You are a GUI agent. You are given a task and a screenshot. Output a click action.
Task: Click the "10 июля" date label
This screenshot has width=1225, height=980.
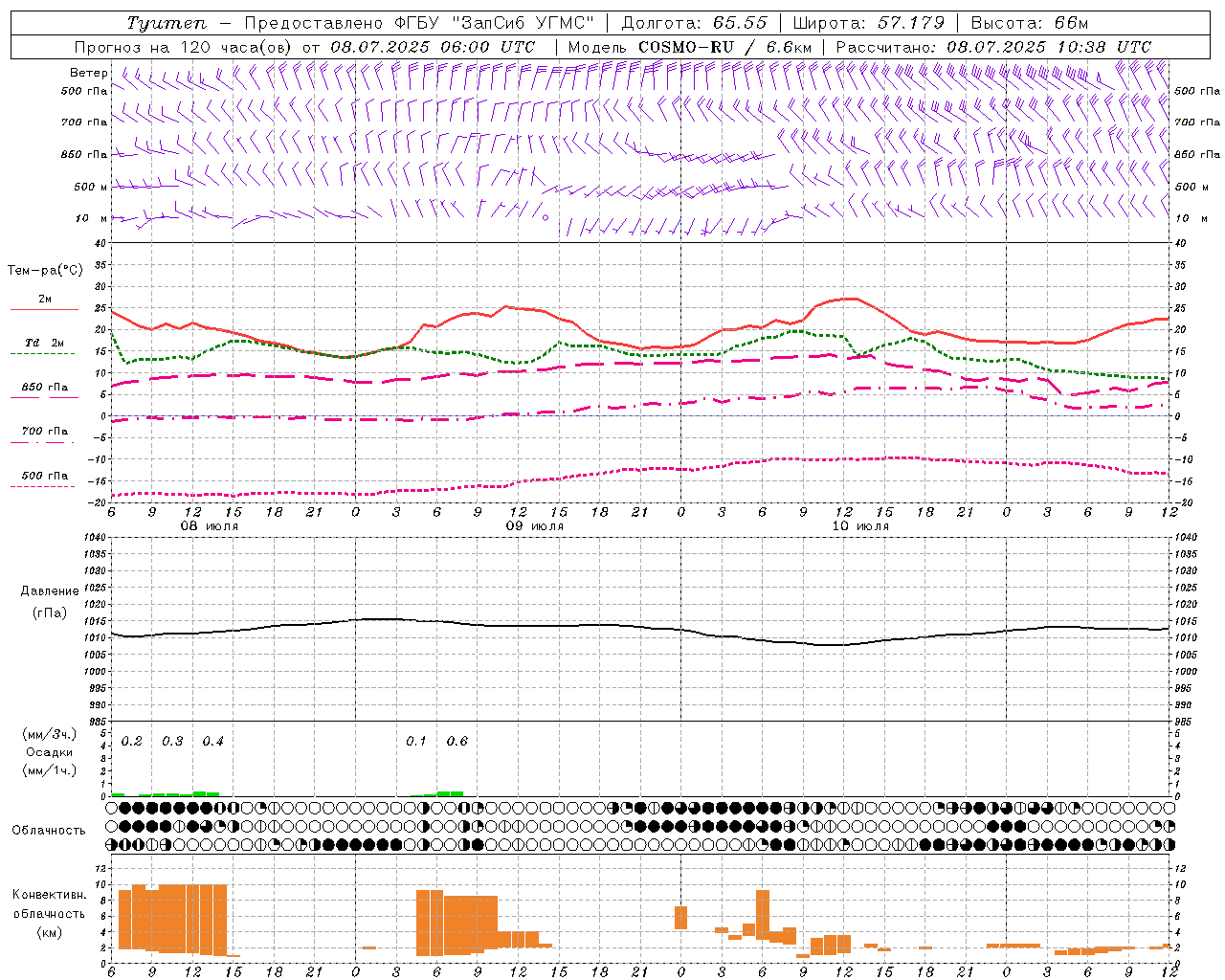pos(860,526)
